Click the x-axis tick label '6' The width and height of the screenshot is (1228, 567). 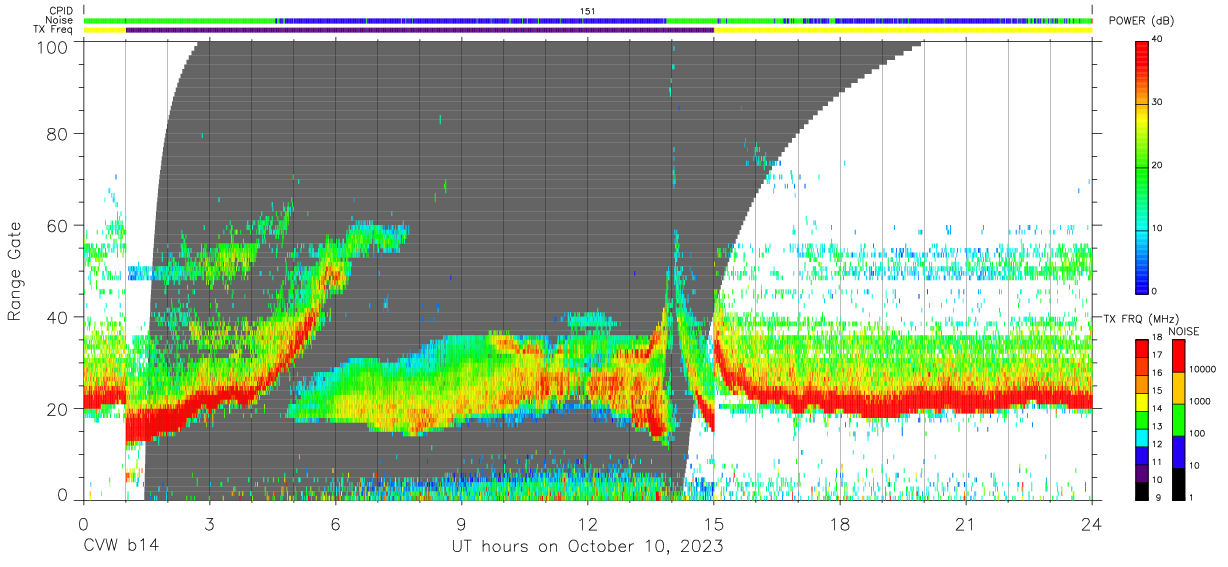pyautogui.click(x=335, y=523)
